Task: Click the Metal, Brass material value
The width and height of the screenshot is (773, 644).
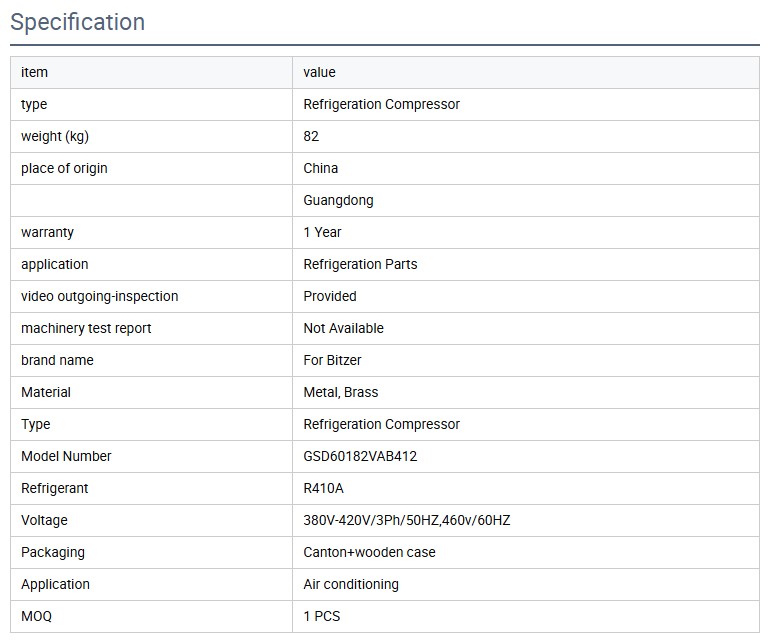Action: point(340,392)
